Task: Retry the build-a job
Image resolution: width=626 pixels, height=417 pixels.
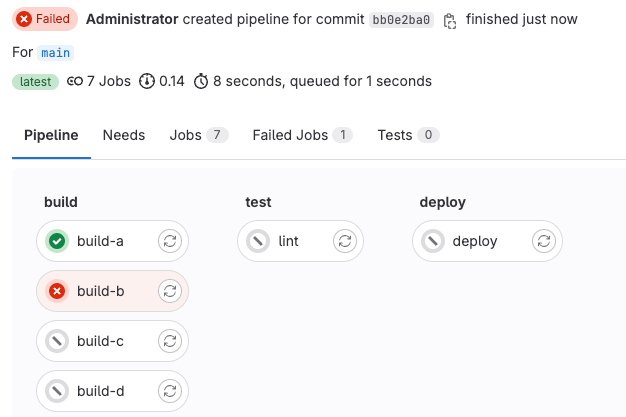Action: coord(170,241)
